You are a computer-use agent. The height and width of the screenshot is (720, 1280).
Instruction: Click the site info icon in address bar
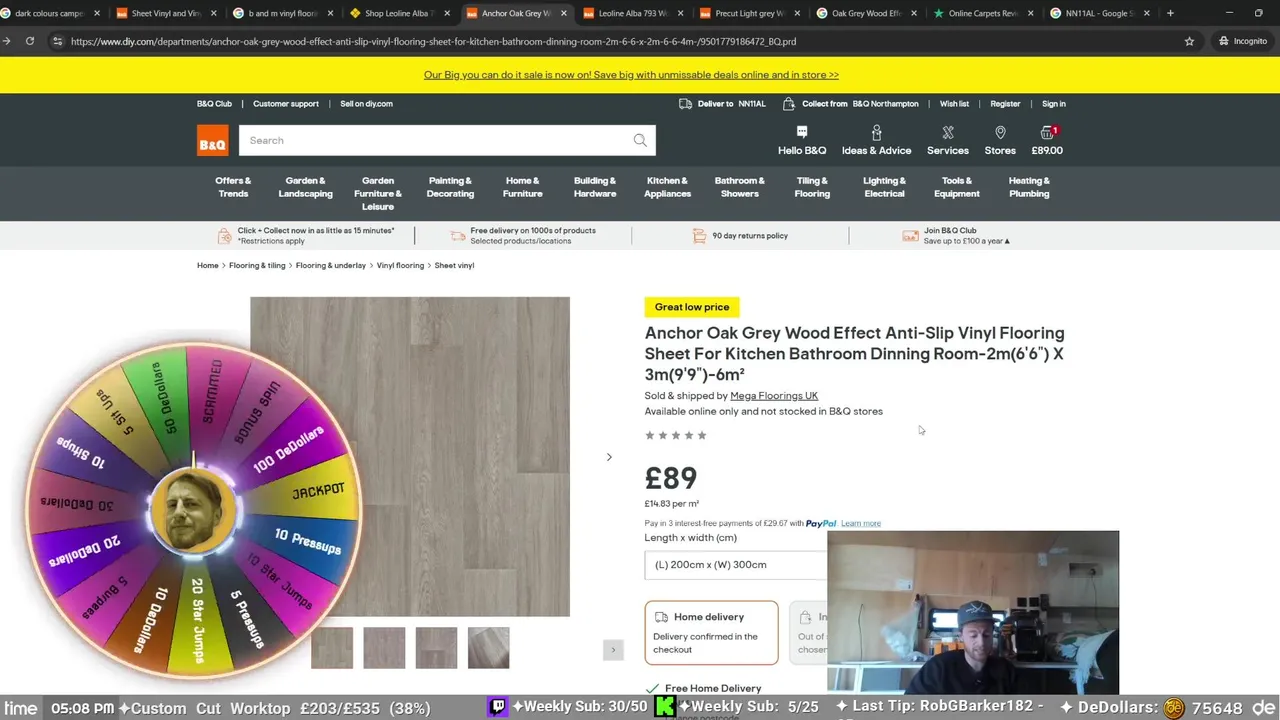[57, 41]
